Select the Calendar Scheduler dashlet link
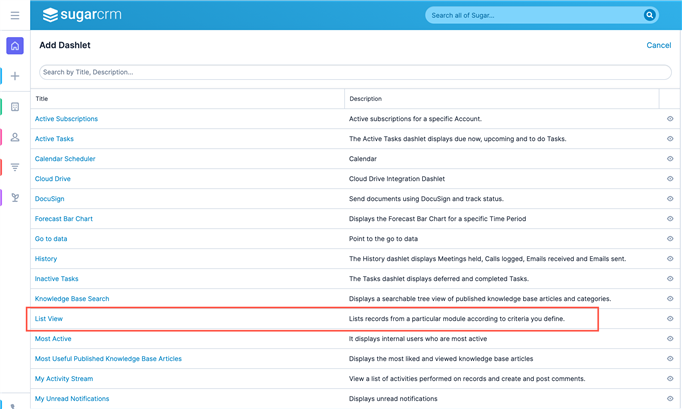The image size is (682, 409). (65, 159)
